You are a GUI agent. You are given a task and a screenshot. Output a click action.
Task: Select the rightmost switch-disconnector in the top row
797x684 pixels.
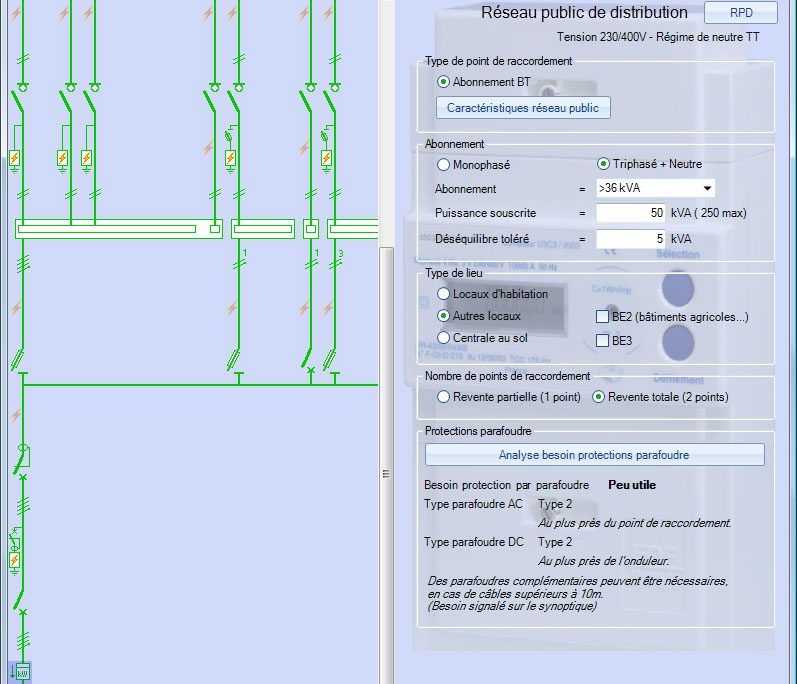pyautogui.click(x=331, y=98)
